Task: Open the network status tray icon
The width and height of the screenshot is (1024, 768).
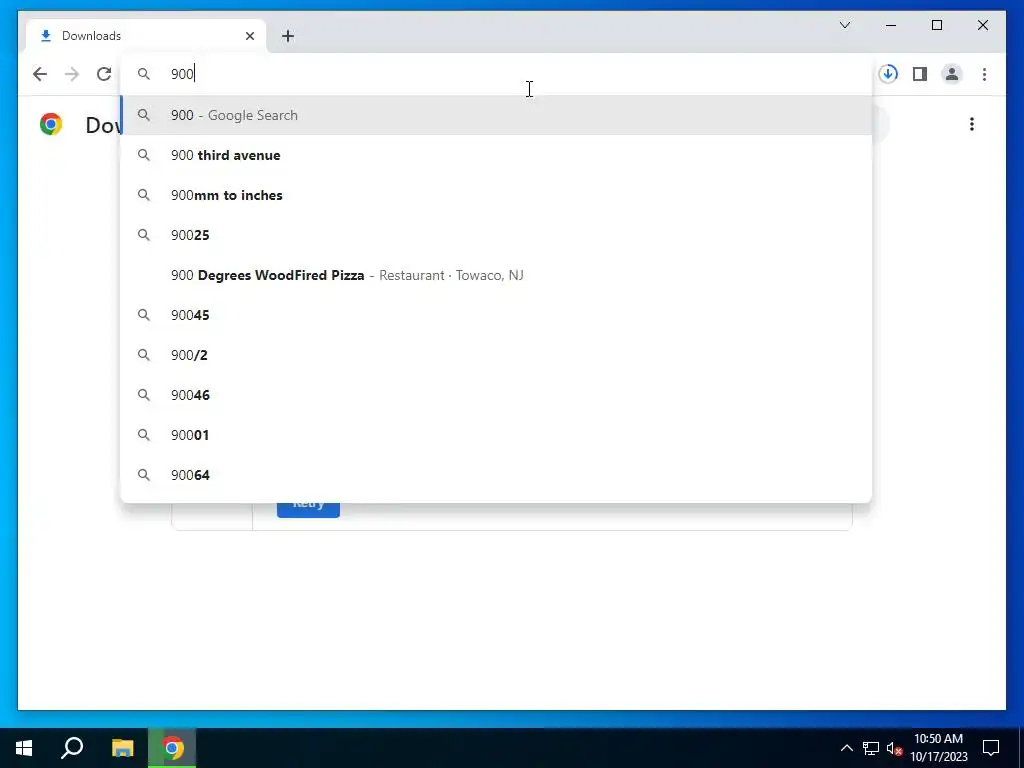Action: (x=871, y=748)
